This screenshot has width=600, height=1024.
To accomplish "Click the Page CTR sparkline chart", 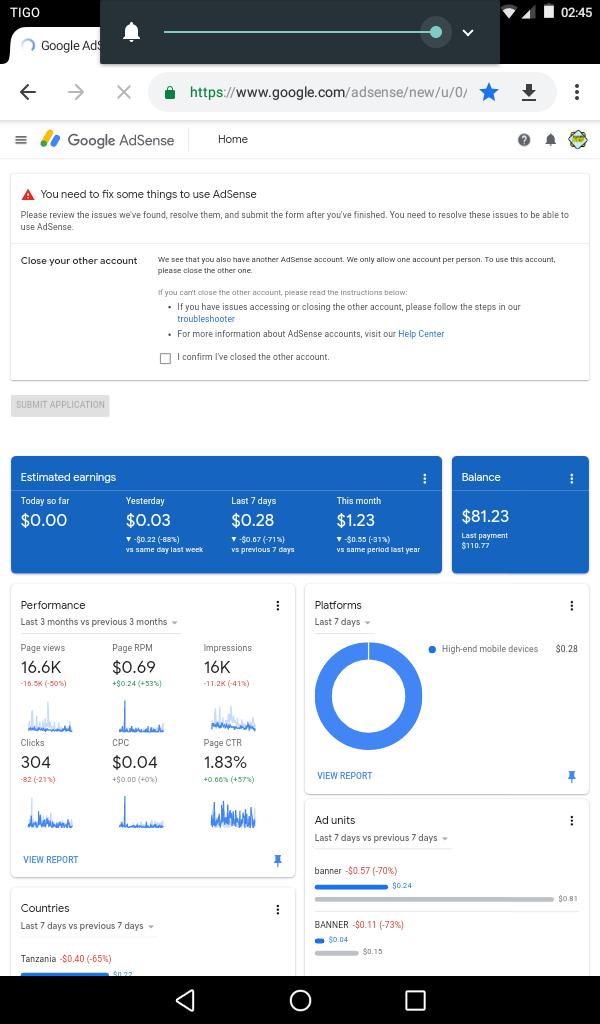I will (x=233, y=813).
